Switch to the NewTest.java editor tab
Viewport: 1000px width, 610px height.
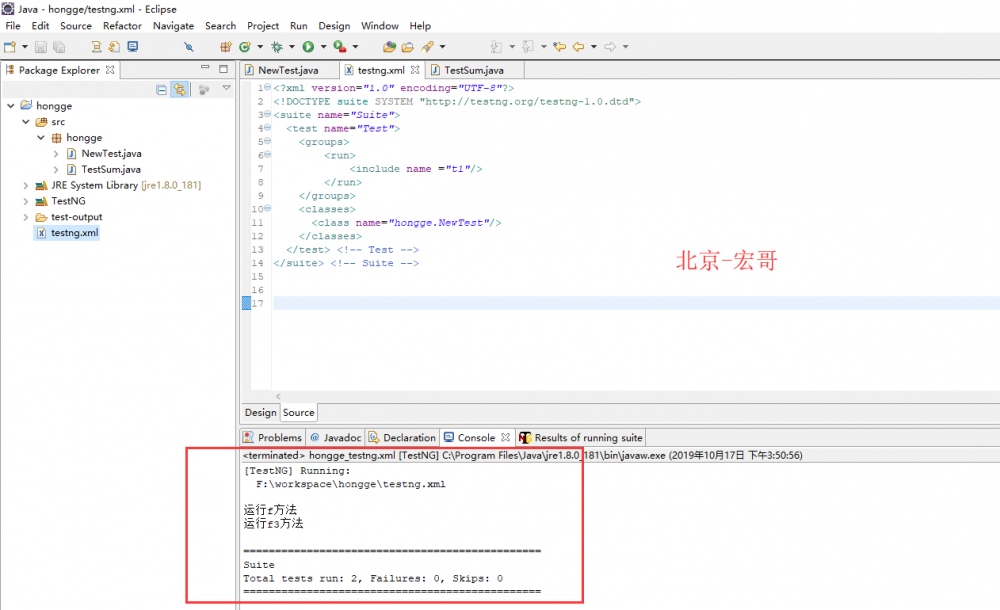point(288,70)
